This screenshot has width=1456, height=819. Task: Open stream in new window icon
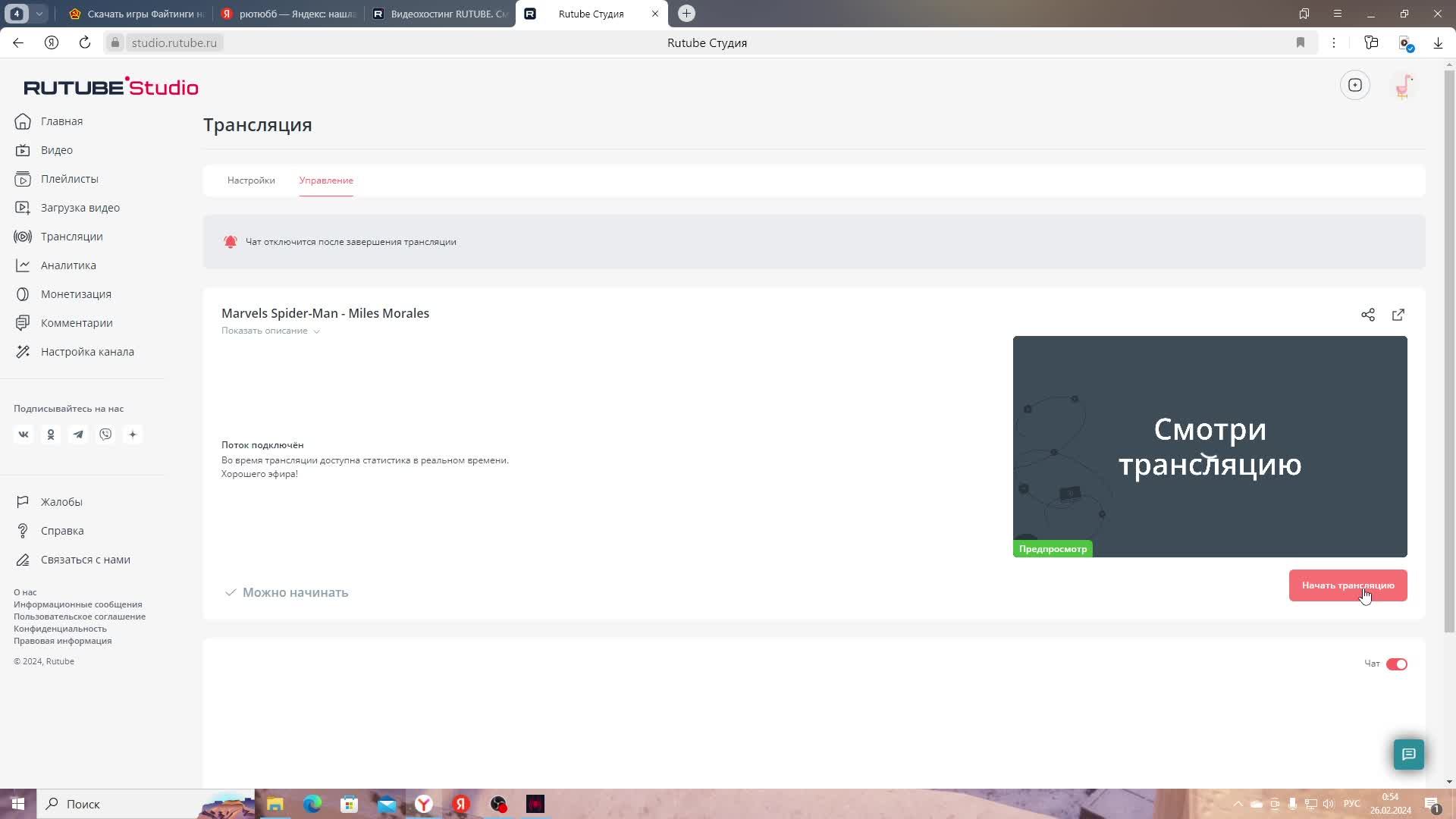1398,315
